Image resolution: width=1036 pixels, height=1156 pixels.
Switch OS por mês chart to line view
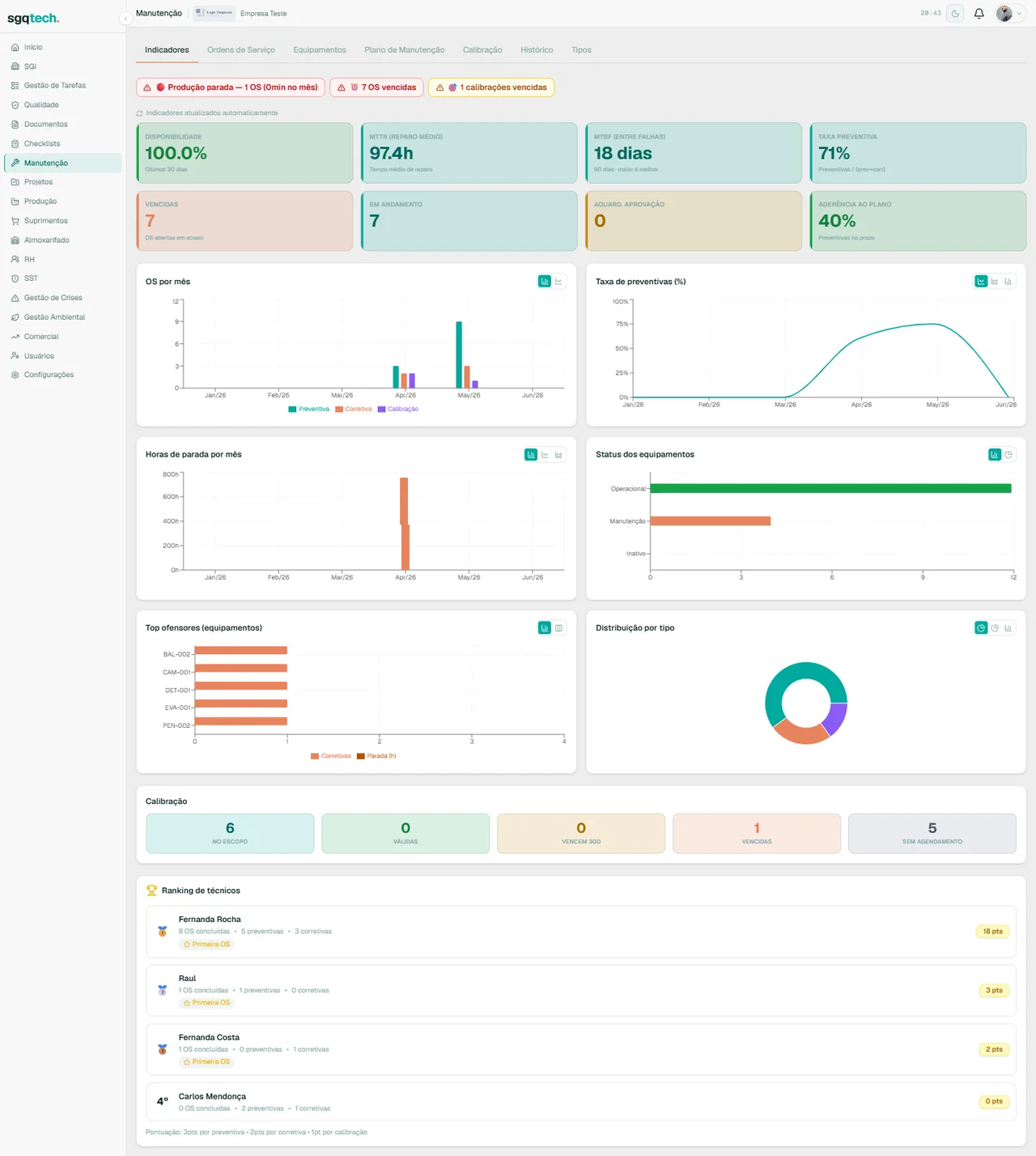pyautogui.click(x=558, y=282)
